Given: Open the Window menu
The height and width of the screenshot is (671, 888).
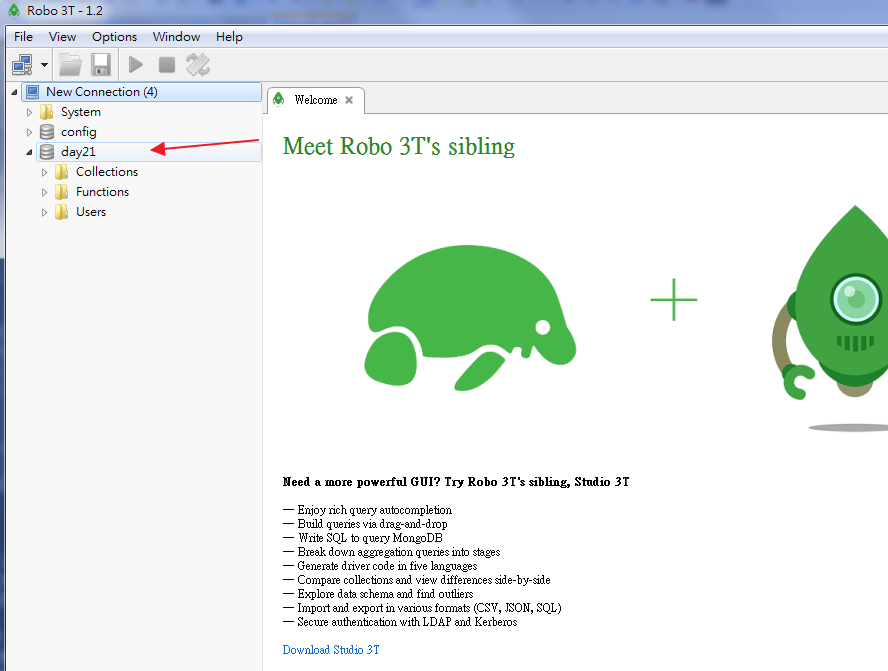Looking at the screenshot, I should point(176,37).
